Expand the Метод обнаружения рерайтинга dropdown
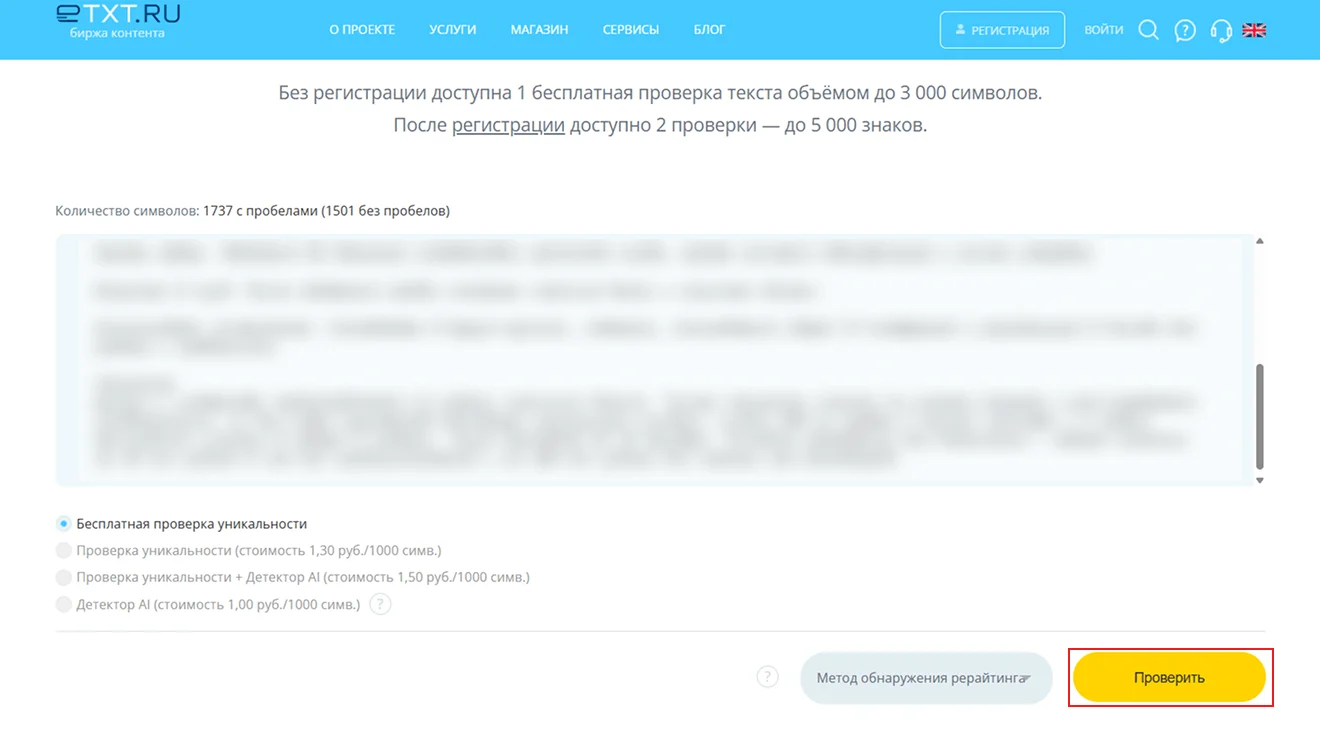1320x752 pixels. [926, 678]
